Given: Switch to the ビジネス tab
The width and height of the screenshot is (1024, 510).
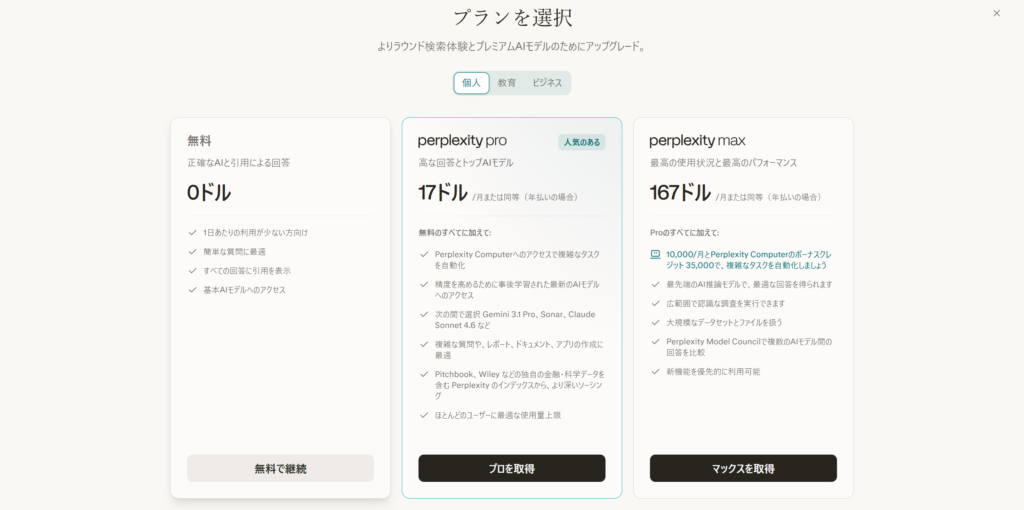Looking at the screenshot, I should pyautogui.click(x=547, y=83).
